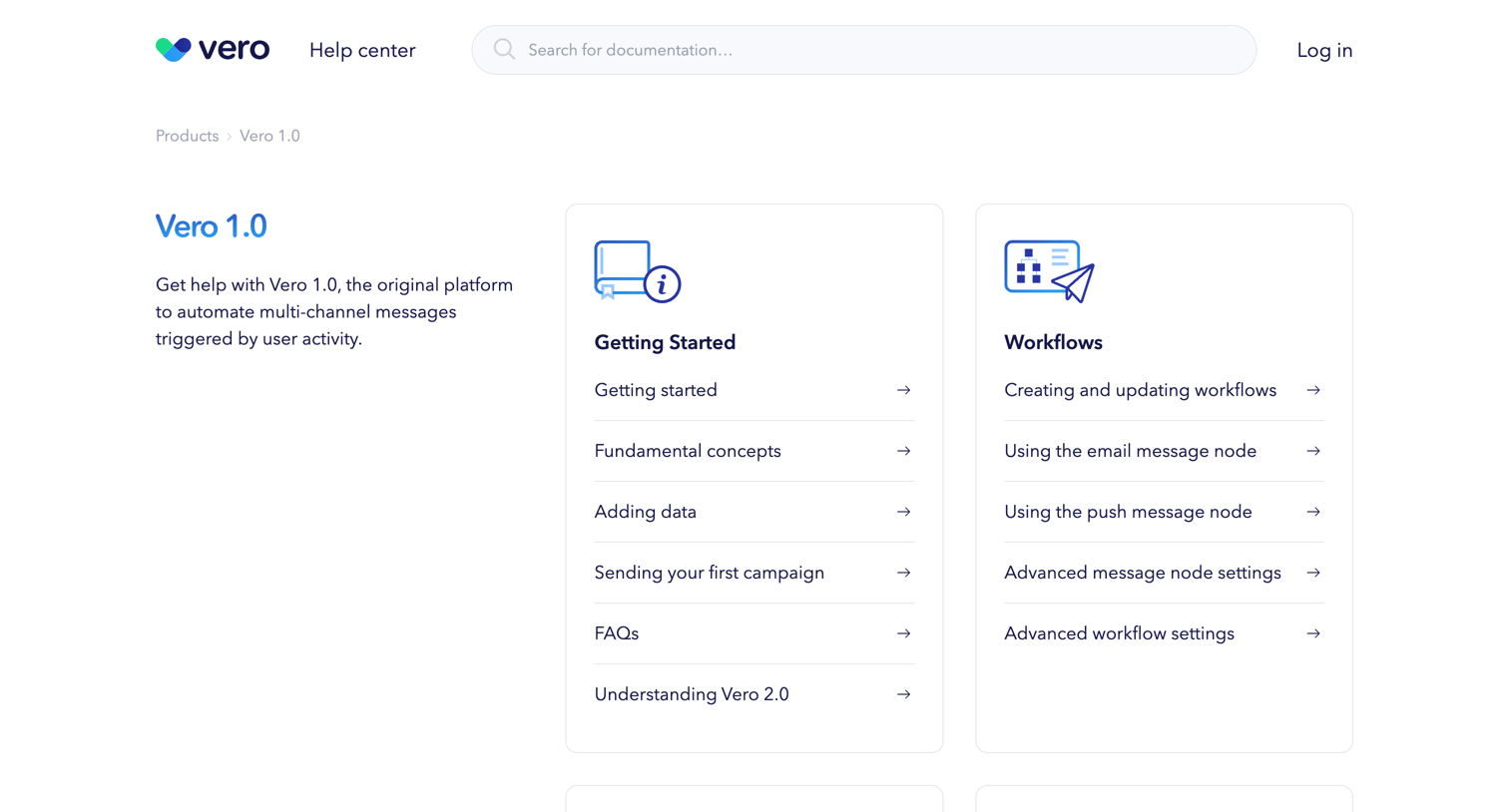Open the Help center link
This screenshot has height=812, width=1509.
click(362, 50)
